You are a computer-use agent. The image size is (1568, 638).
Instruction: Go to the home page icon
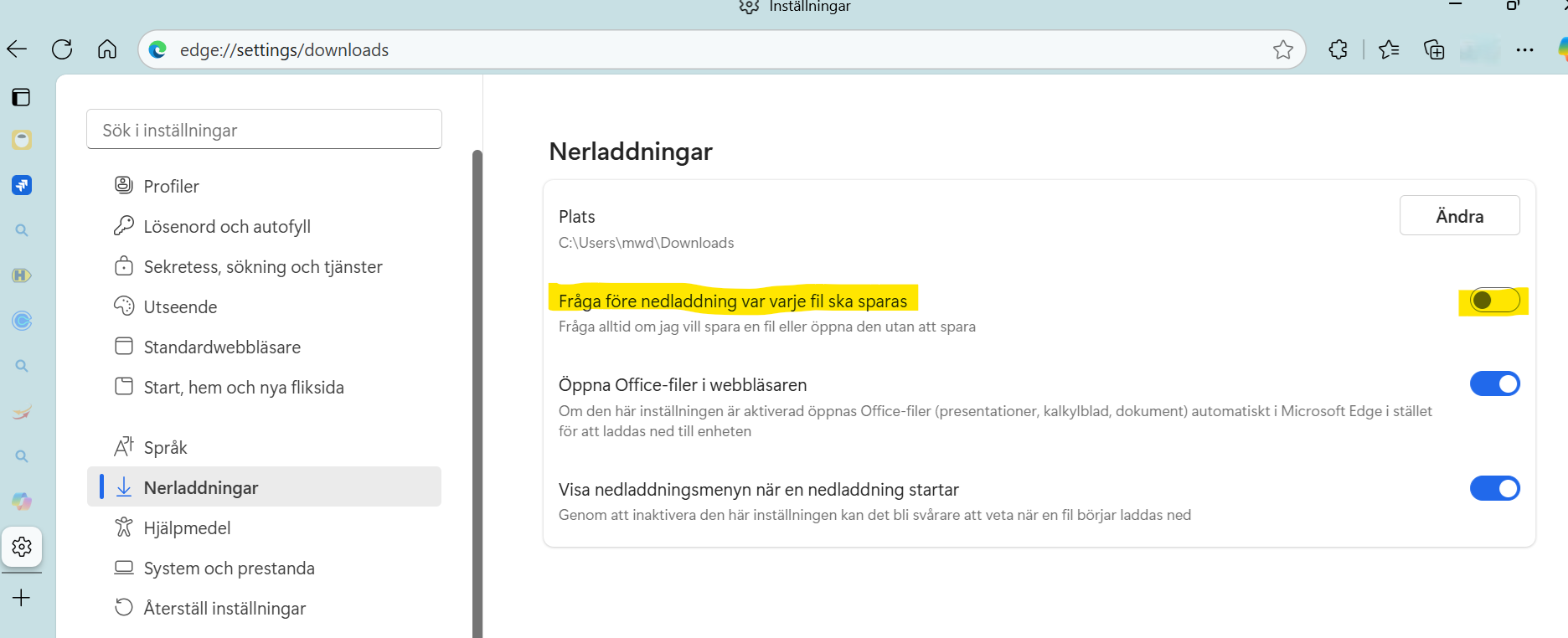107,49
